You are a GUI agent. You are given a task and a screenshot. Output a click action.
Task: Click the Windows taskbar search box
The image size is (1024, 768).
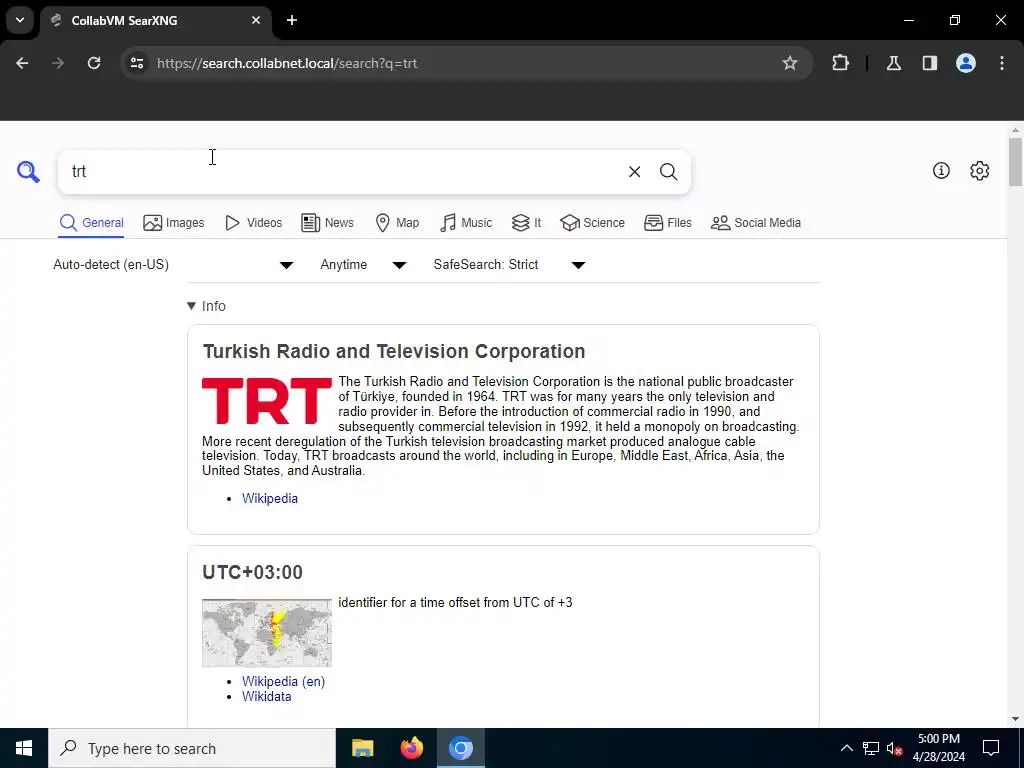[x=192, y=748]
